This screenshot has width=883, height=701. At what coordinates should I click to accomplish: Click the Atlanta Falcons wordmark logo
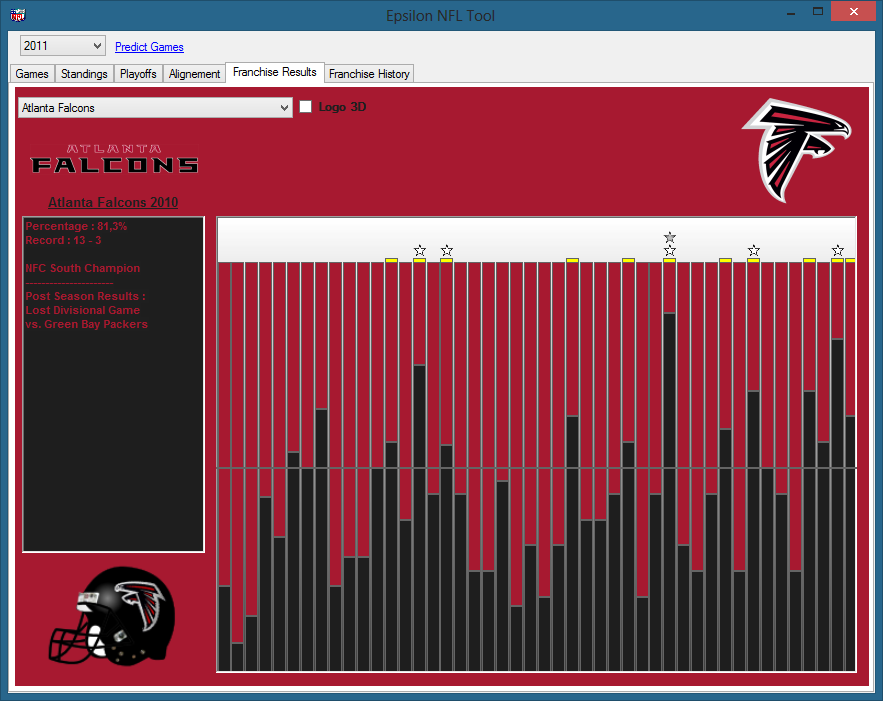[113, 160]
